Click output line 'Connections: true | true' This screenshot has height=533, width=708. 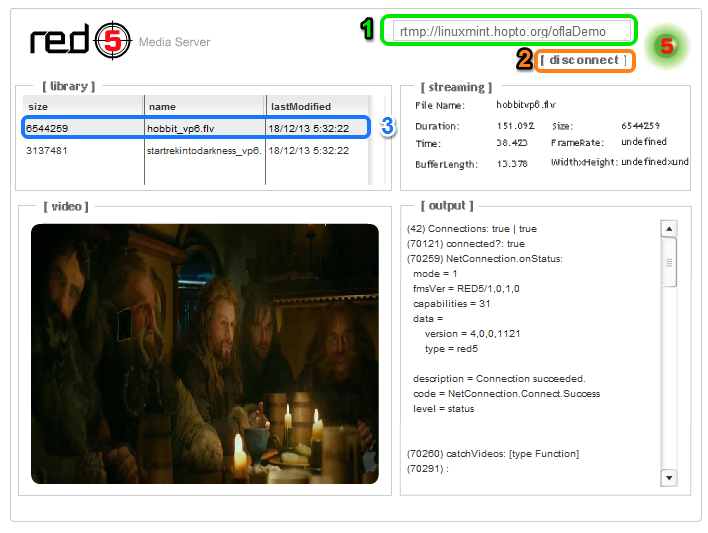coord(472,229)
